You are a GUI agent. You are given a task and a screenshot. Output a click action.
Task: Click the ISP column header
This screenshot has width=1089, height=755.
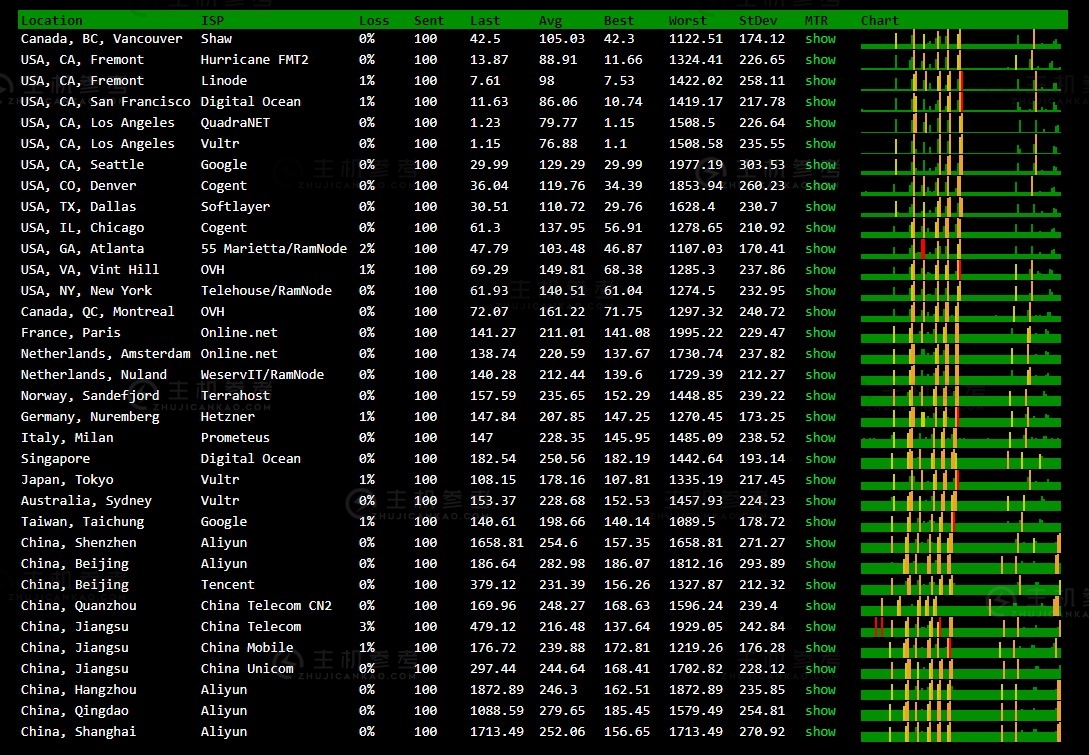pyautogui.click(x=212, y=21)
